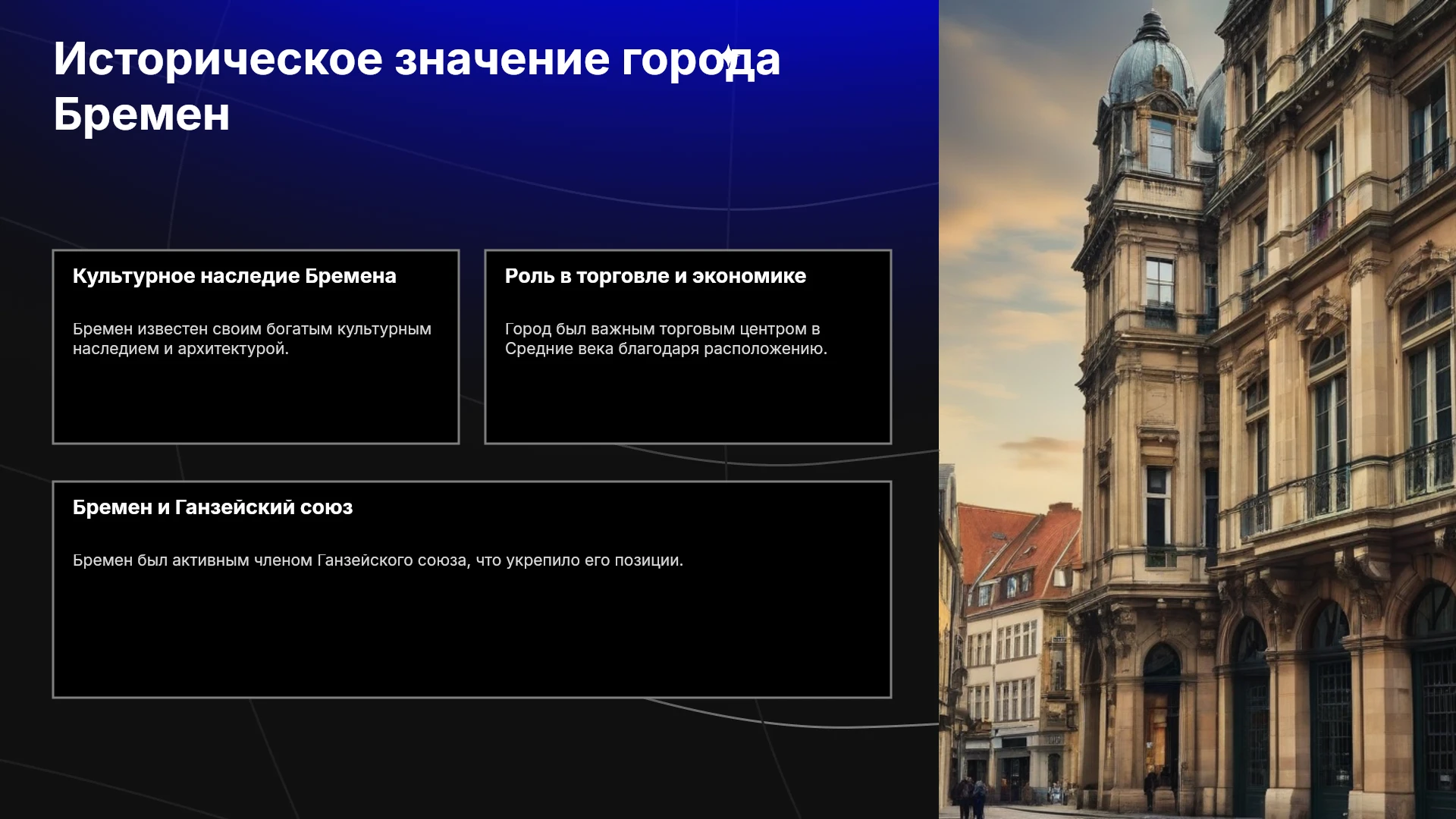Click the empty lower area of the Hanseatic League card

472,637
